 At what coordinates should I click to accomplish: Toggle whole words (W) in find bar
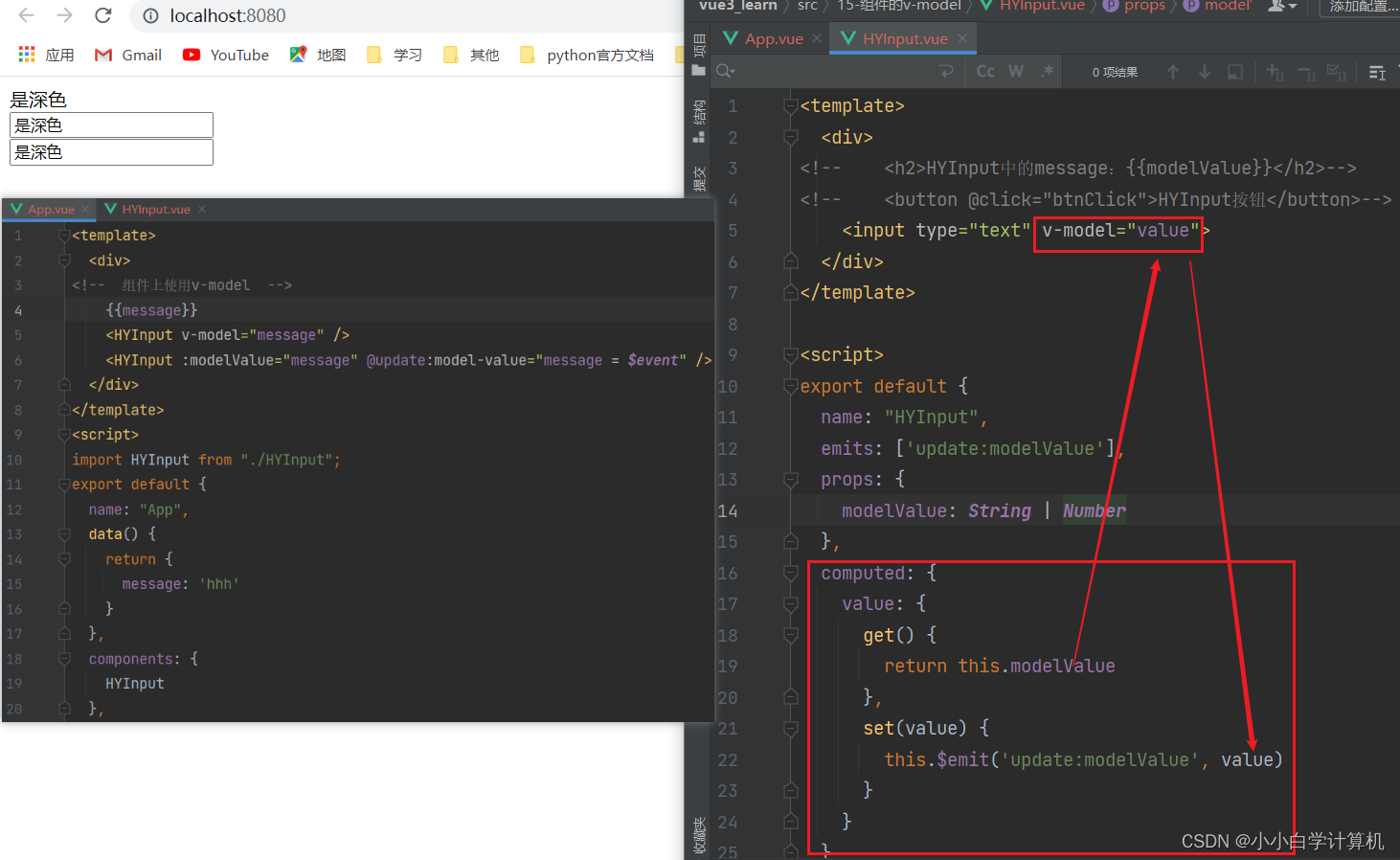[x=1016, y=71]
